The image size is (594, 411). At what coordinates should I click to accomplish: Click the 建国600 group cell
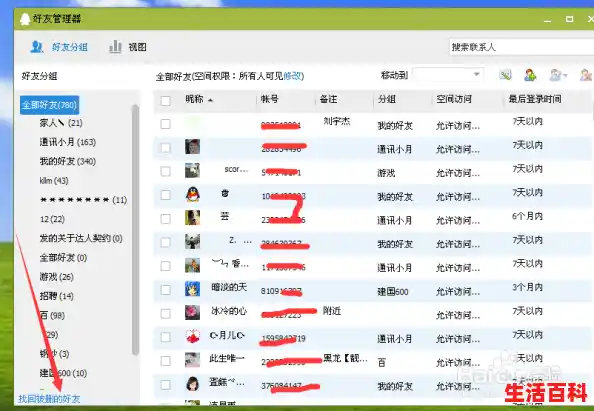[x=393, y=292]
